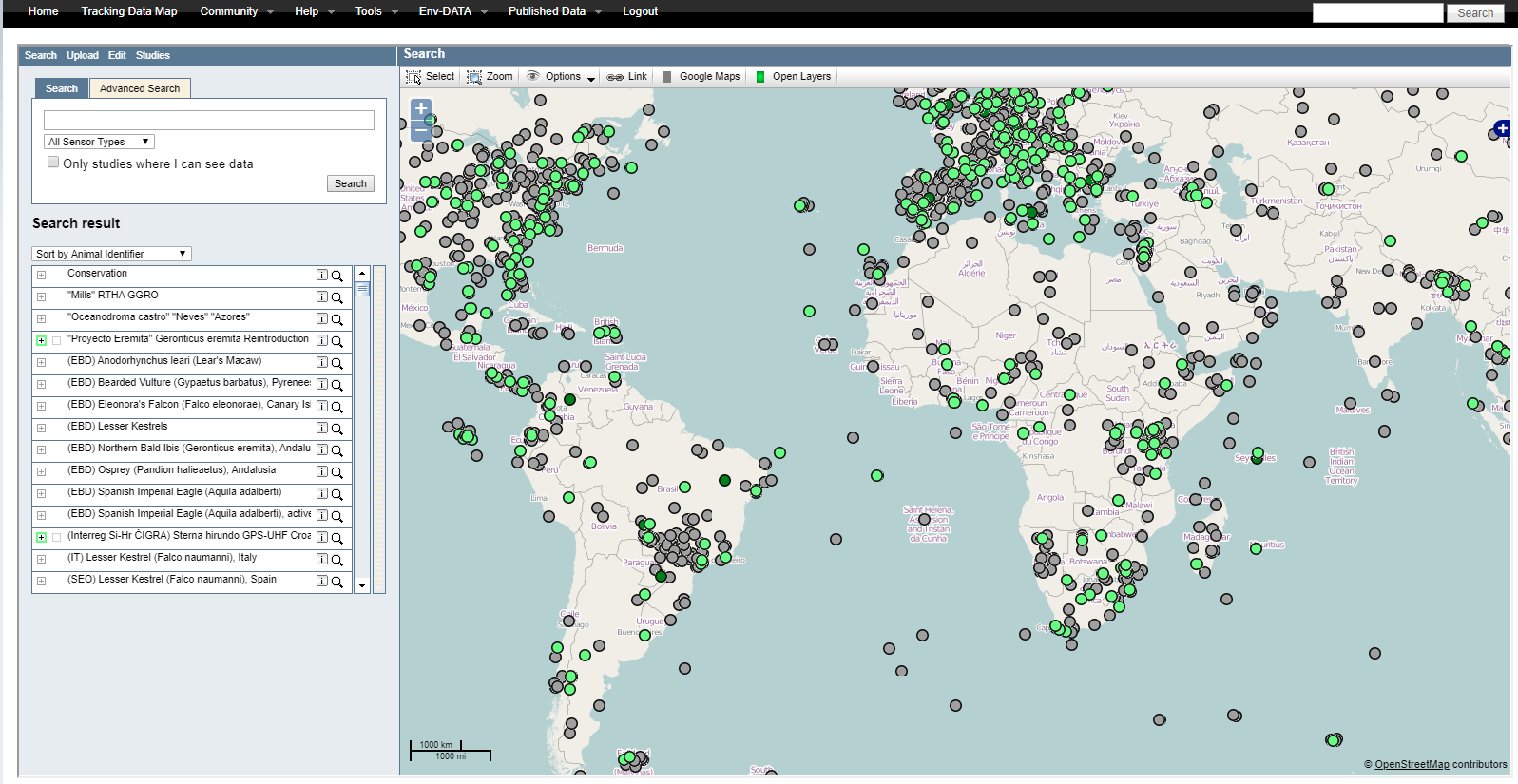1518x784 pixels.
Task: Activate the Select map tool
Action: [x=431, y=76]
